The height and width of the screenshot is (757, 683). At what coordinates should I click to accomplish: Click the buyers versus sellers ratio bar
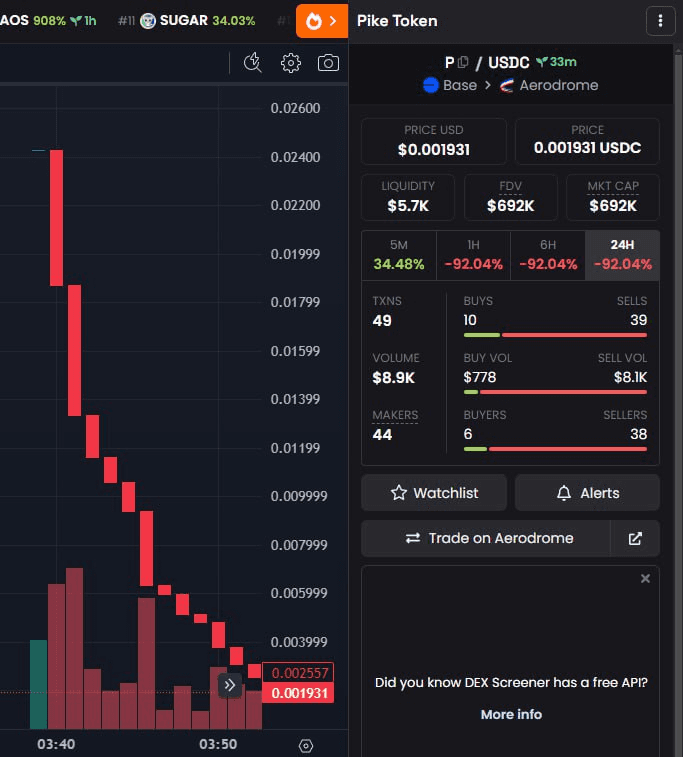click(x=555, y=449)
